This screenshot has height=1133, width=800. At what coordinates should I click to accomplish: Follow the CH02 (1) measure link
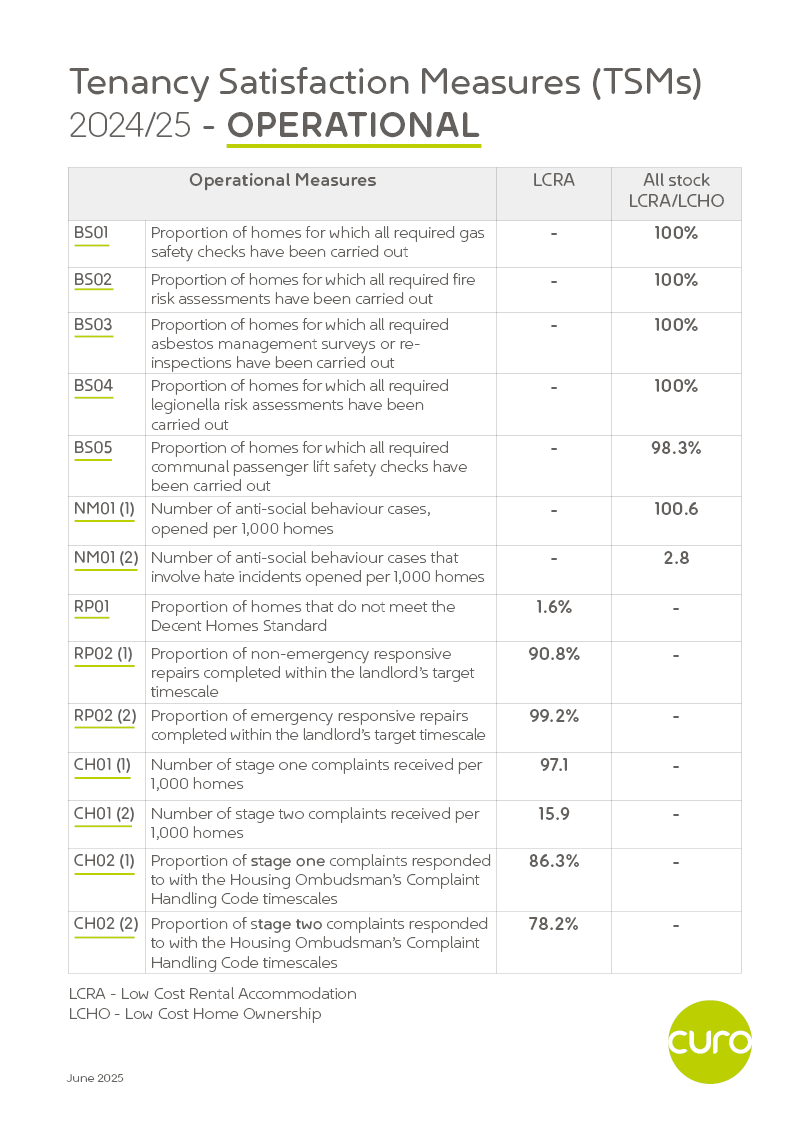coord(103,861)
